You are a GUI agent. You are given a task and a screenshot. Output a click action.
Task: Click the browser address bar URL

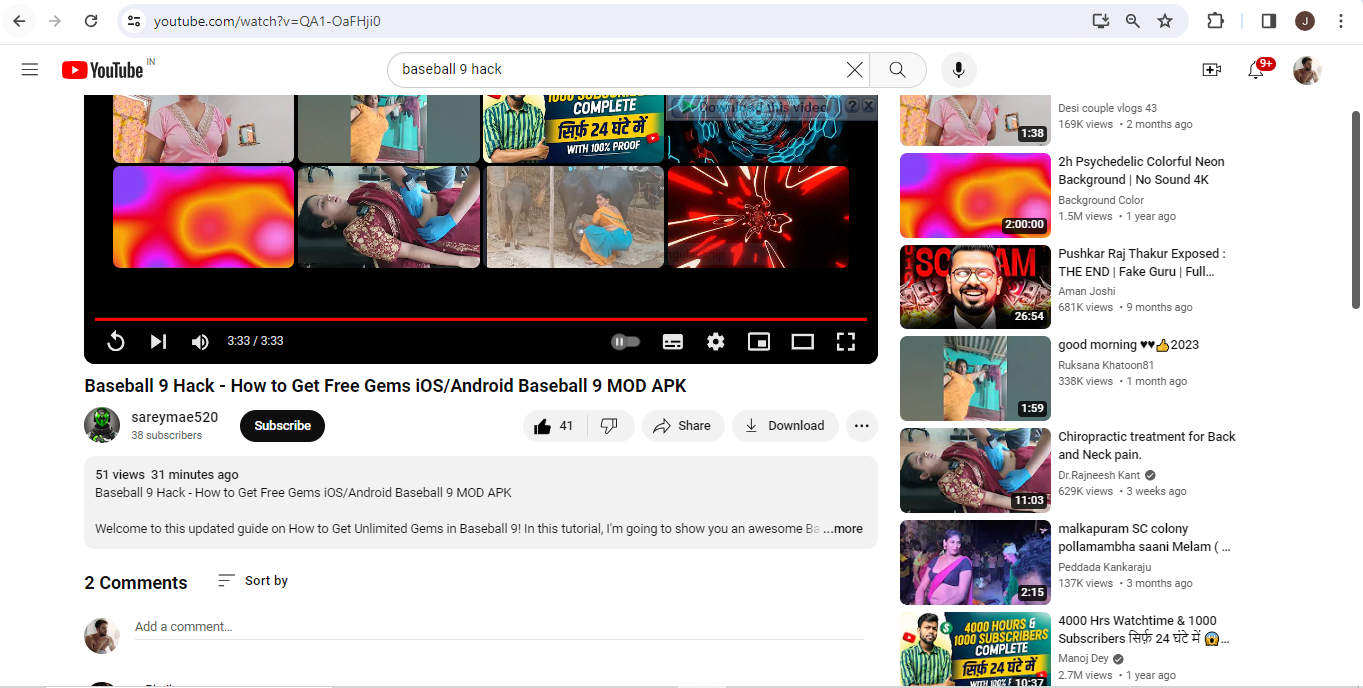(267, 21)
